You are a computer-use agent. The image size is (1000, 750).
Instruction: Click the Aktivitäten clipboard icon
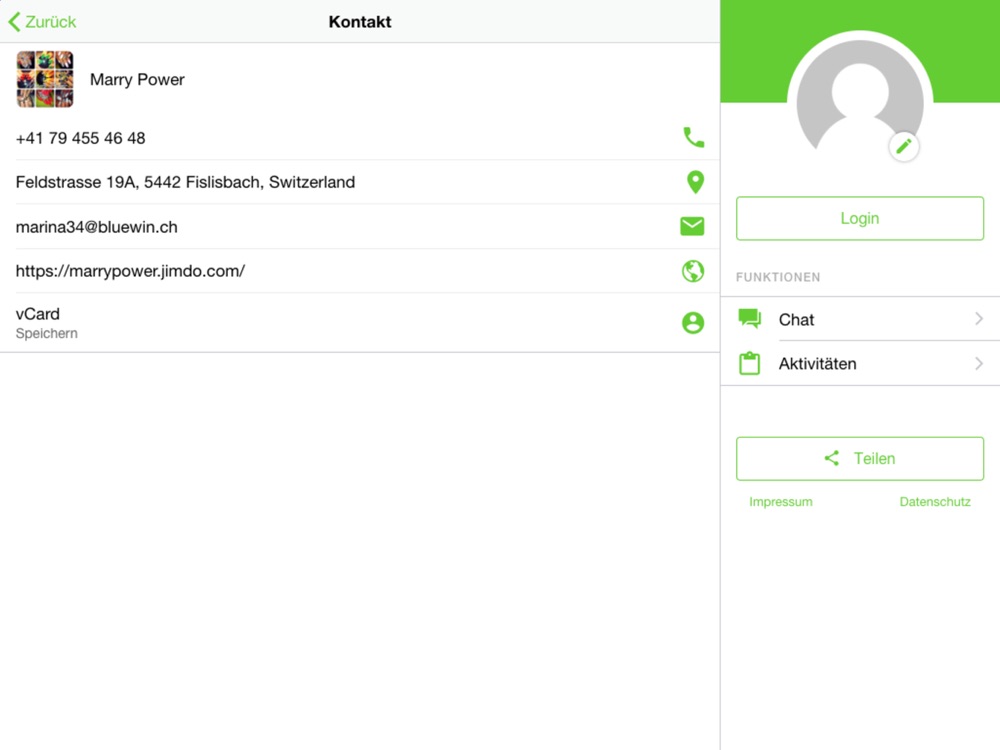click(749, 363)
